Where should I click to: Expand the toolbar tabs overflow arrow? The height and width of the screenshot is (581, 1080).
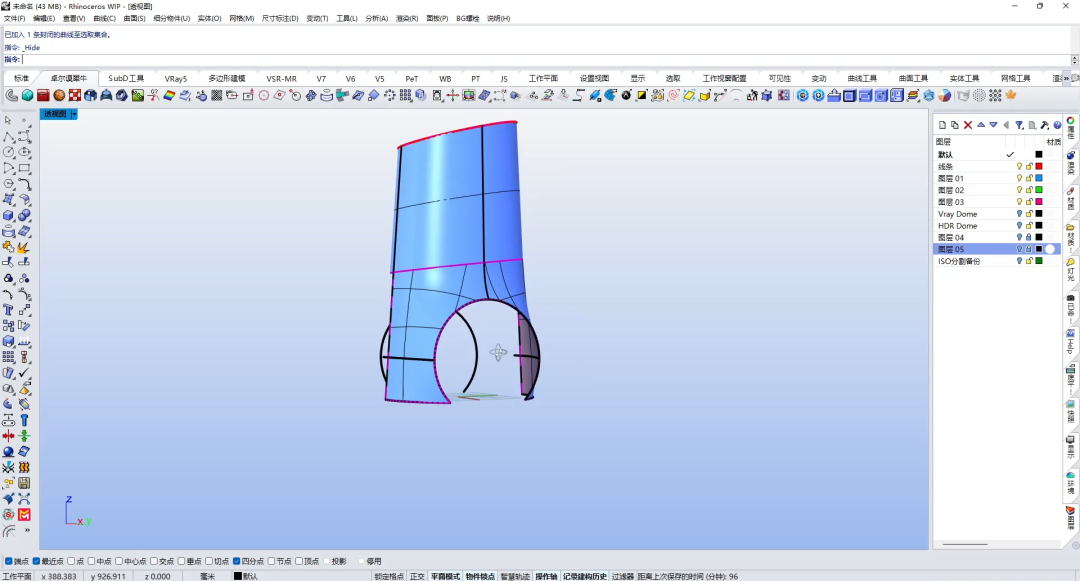click(1066, 78)
